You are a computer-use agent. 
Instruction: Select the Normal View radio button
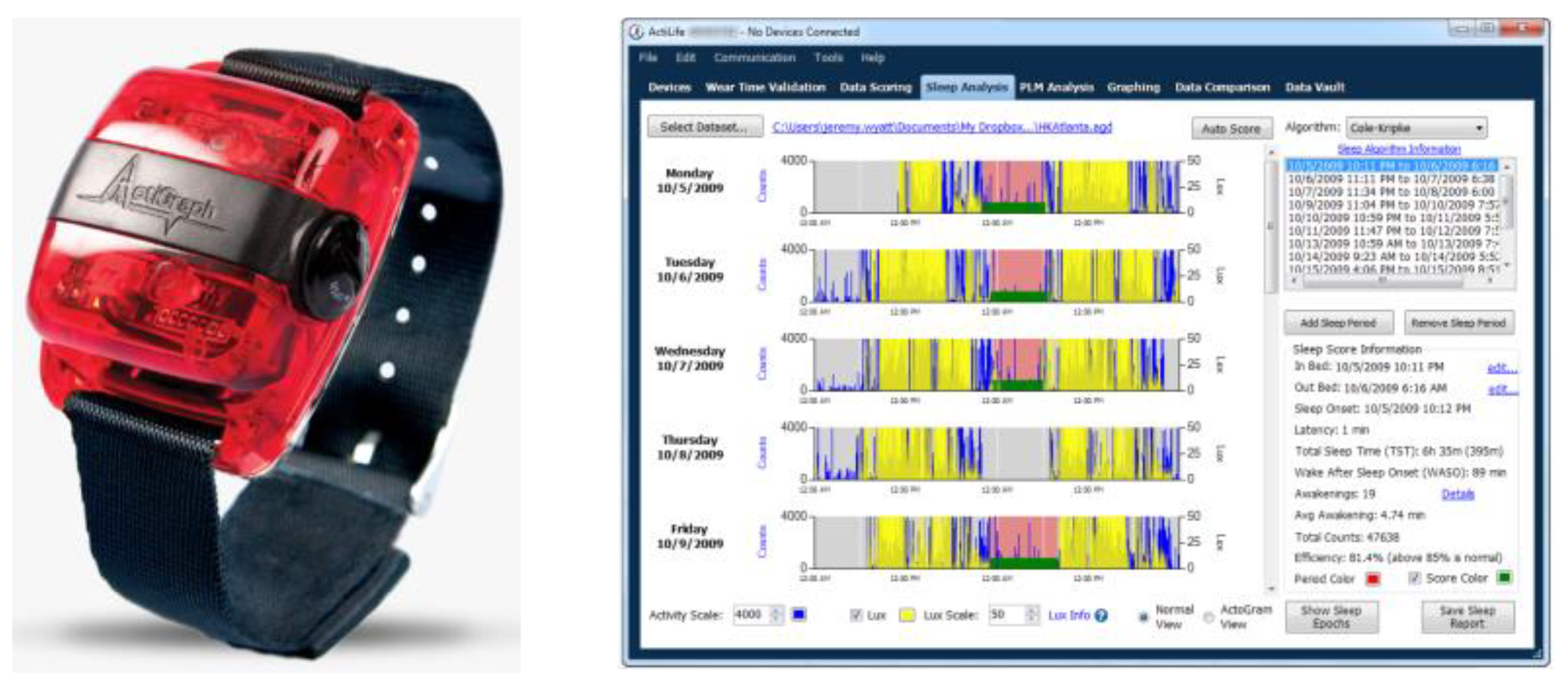(x=1143, y=617)
